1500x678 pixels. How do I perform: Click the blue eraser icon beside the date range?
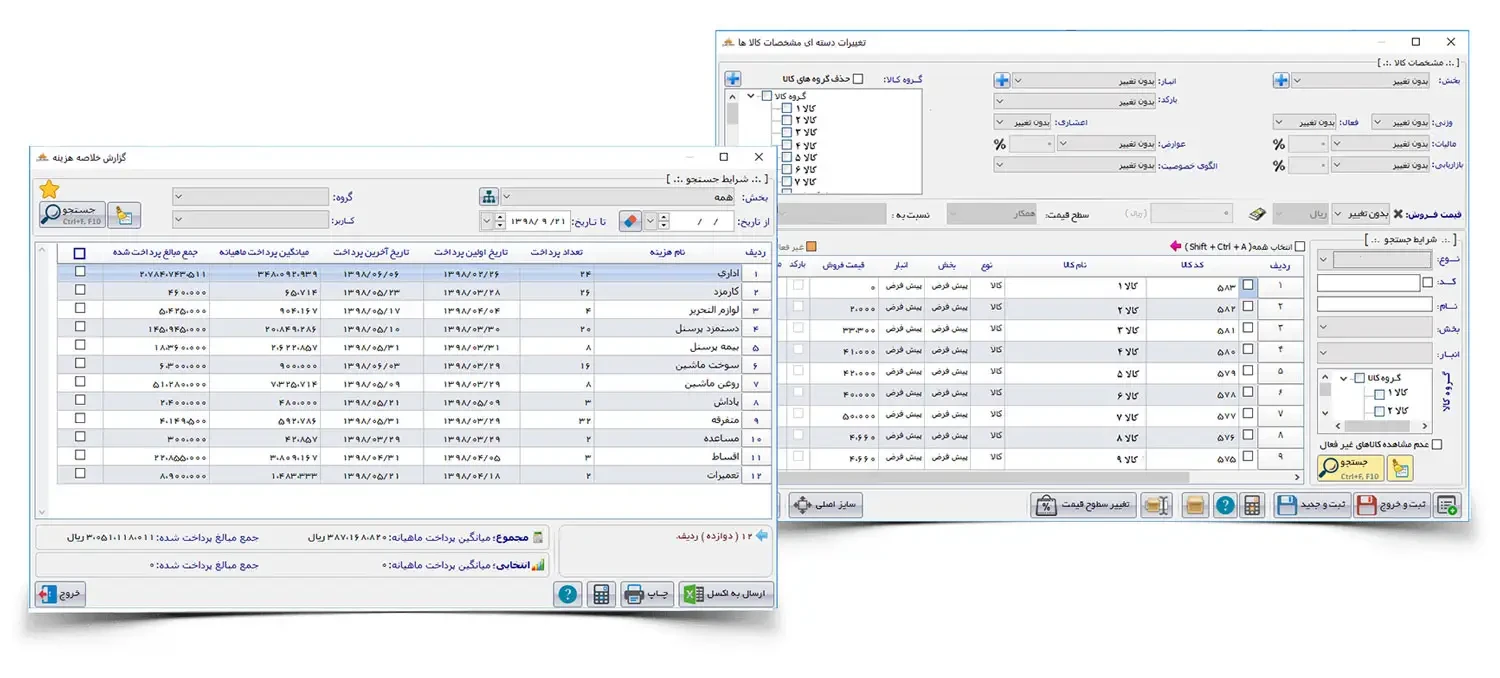[631, 221]
